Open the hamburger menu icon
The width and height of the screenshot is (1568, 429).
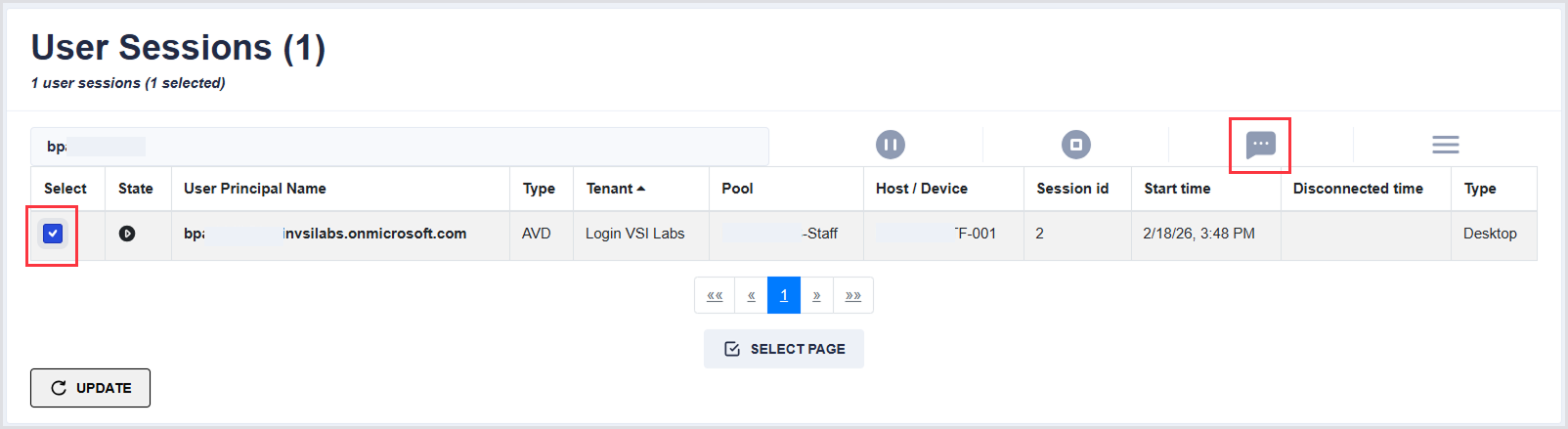[x=1445, y=145]
